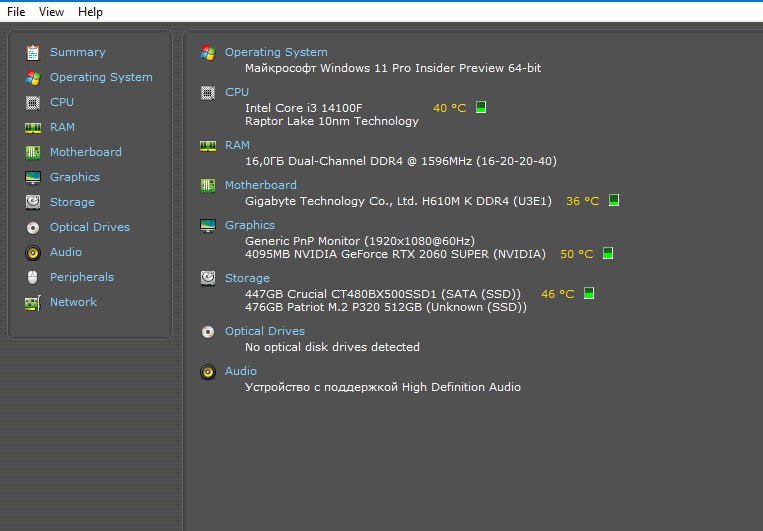This screenshot has width=763, height=531.
Task: Click the Storage heading link in summary
Action: point(247,278)
